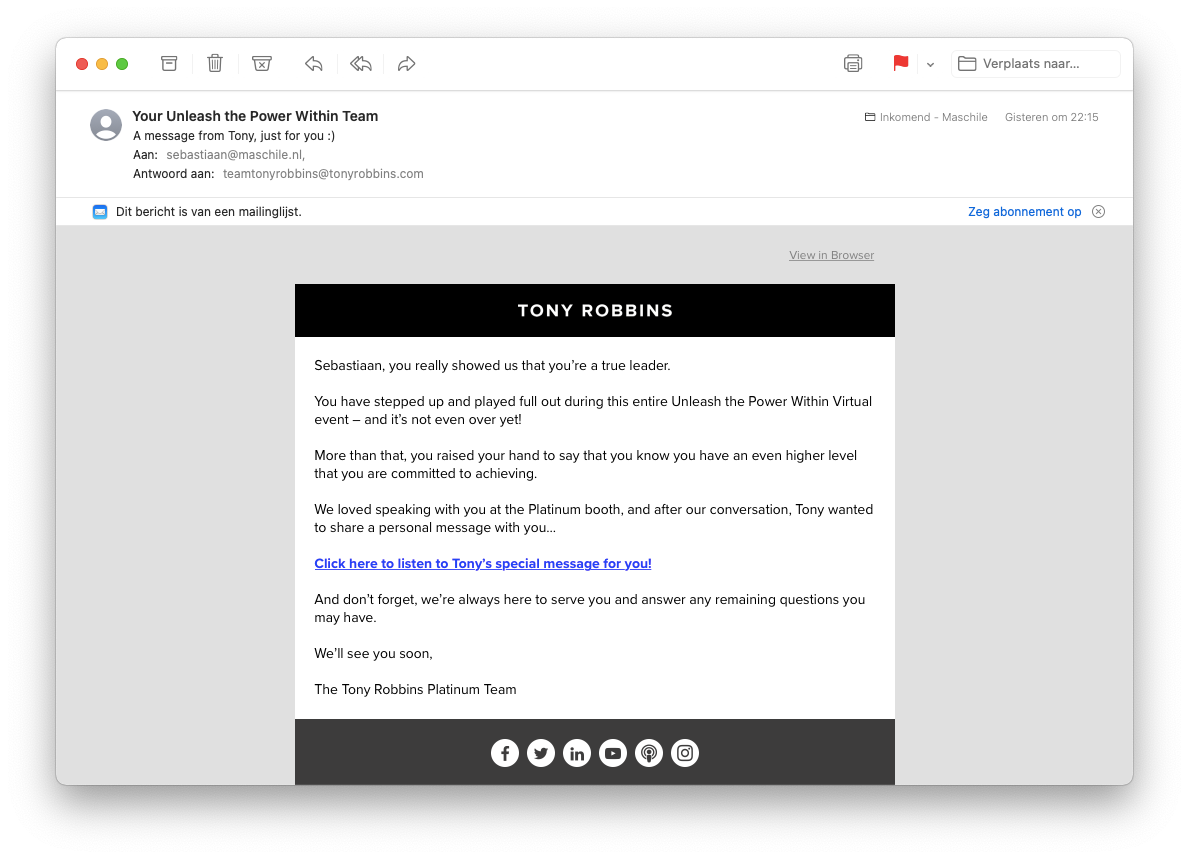Screen dimensions: 1189x859
Task: Open the LinkedIn social icon
Action: (x=577, y=753)
